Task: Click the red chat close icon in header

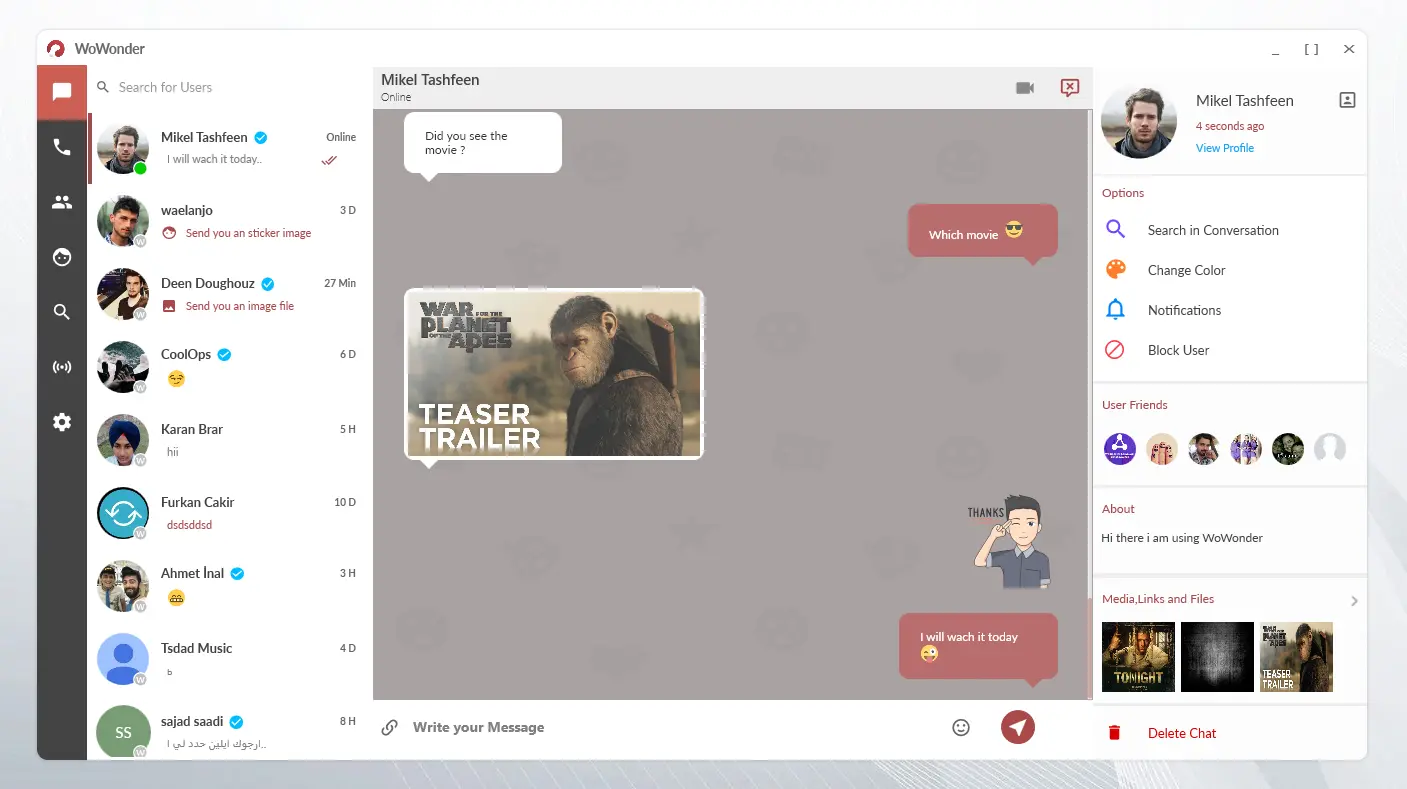Action: [1070, 88]
